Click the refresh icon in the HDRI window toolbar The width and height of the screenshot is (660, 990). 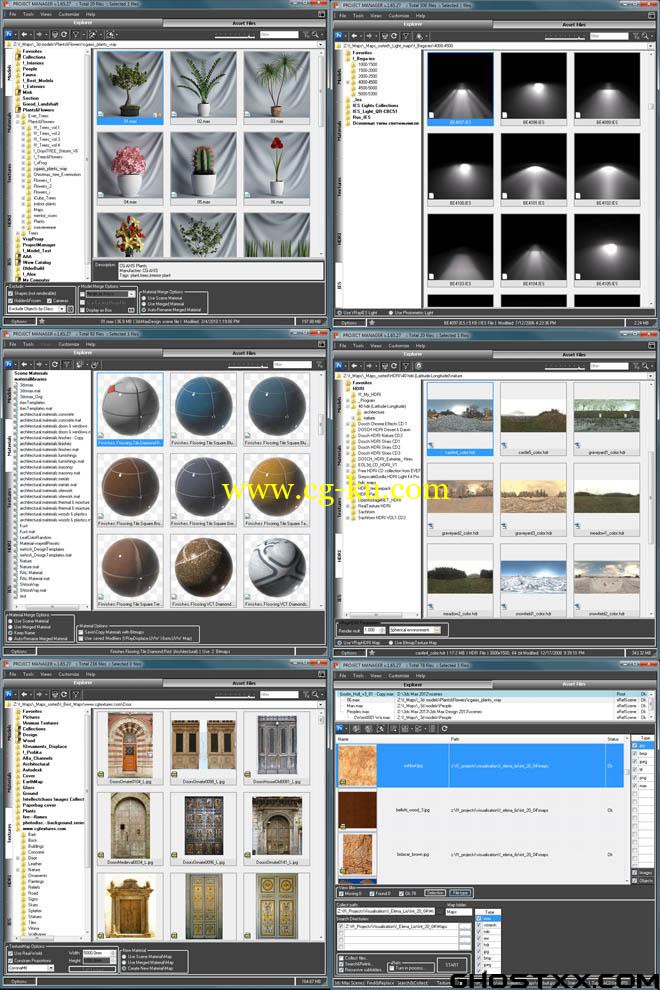(394, 366)
